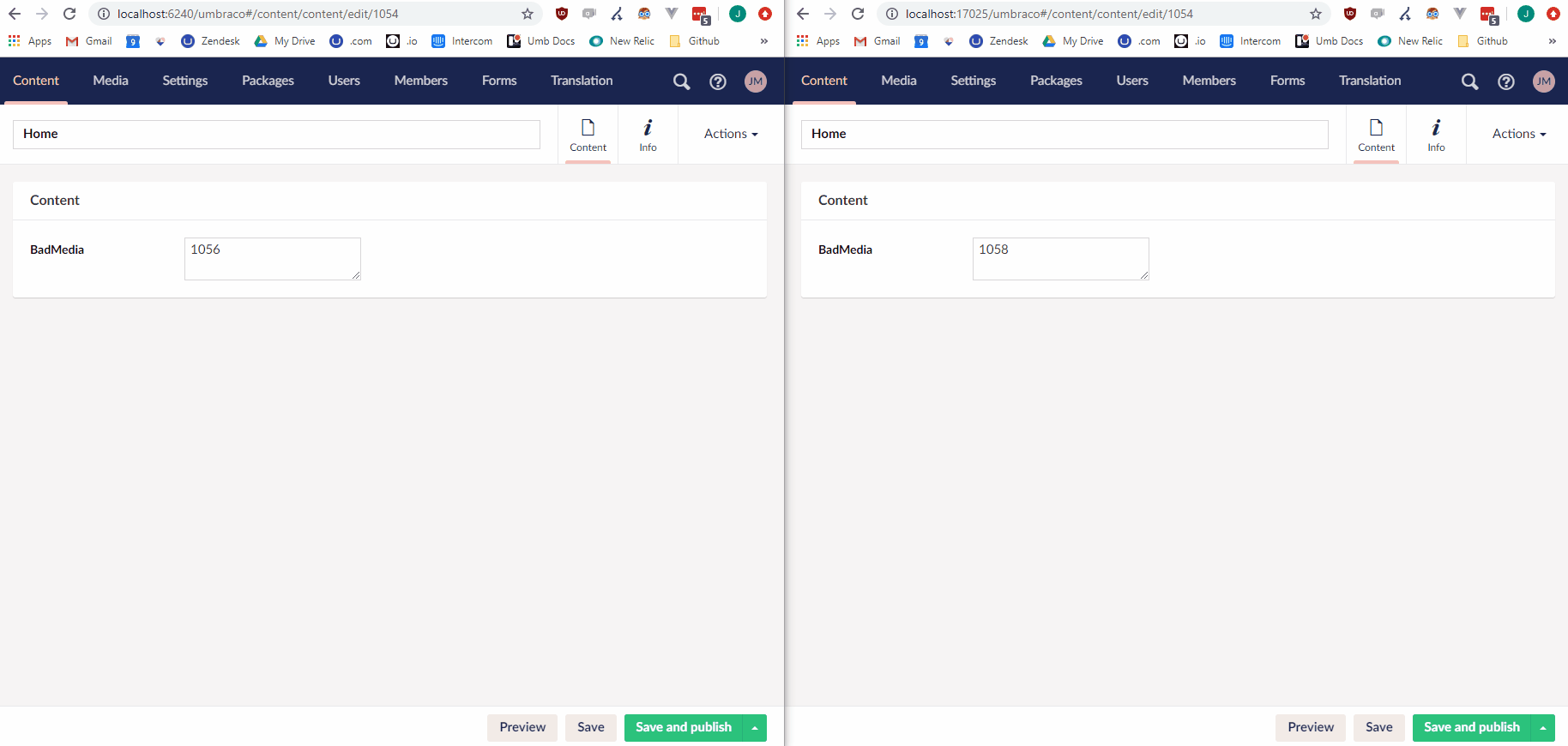Open Save and publish arrow in left window

pyautogui.click(x=755, y=728)
